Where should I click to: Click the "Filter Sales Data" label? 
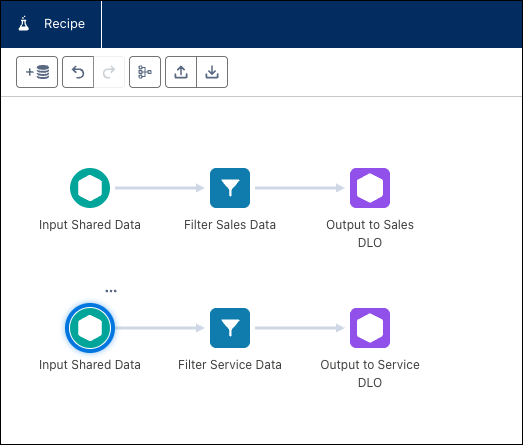click(x=230, y=225)
